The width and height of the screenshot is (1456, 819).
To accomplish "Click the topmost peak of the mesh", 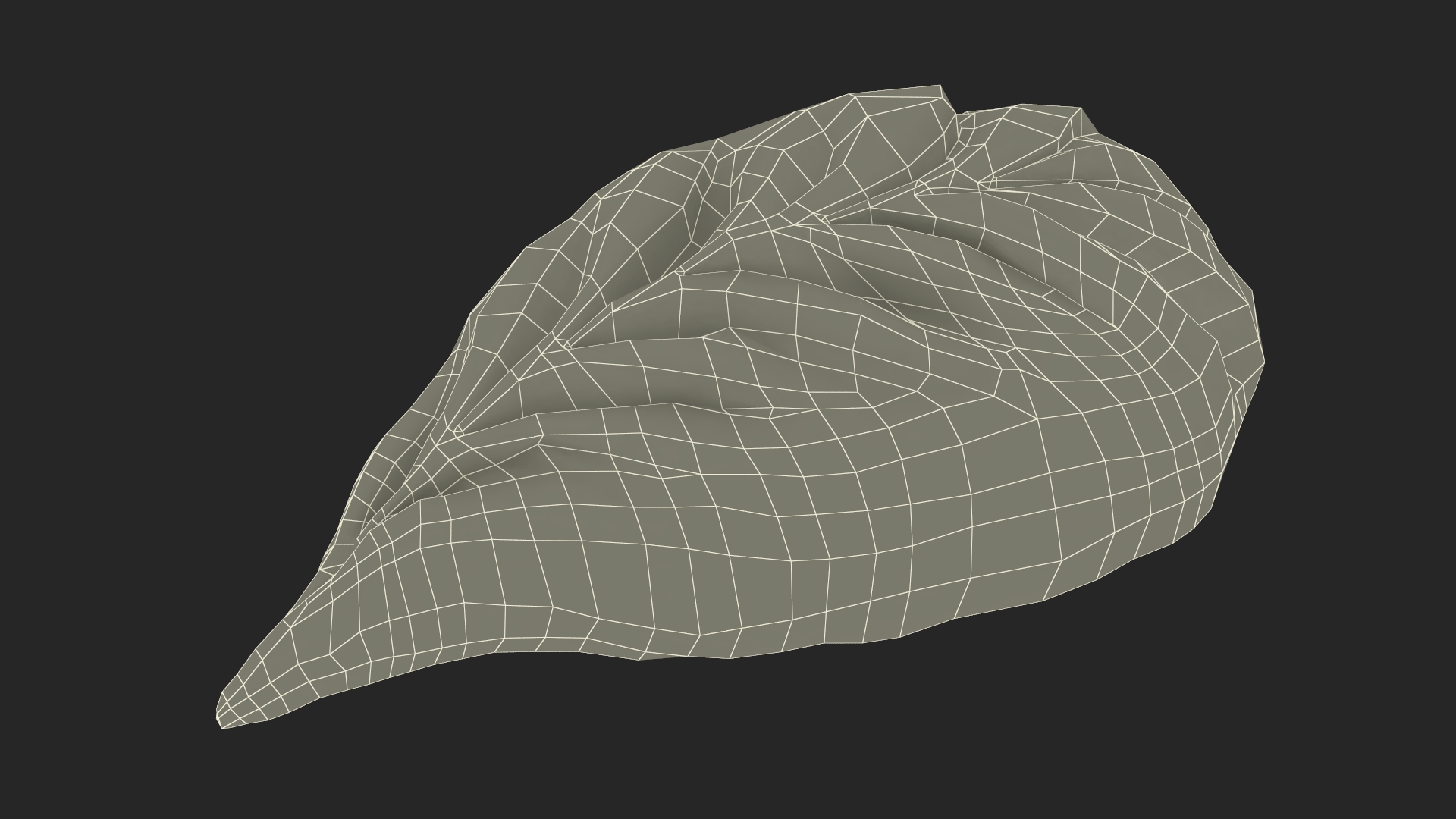I will click(940, 87).
